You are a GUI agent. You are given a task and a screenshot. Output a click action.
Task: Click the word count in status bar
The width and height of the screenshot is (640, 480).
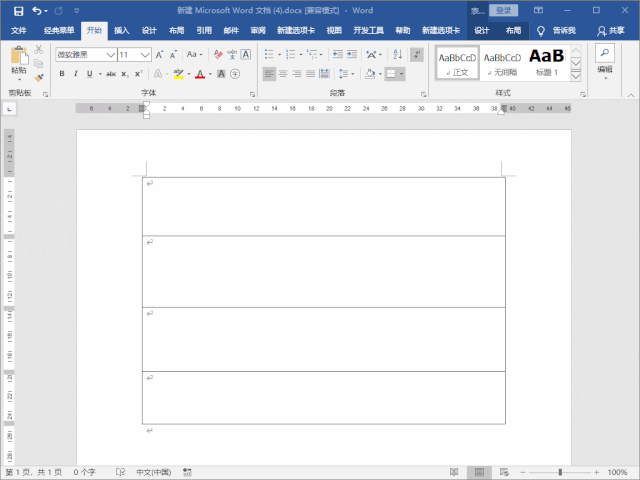pyautogui.click(x=84, y=472)
